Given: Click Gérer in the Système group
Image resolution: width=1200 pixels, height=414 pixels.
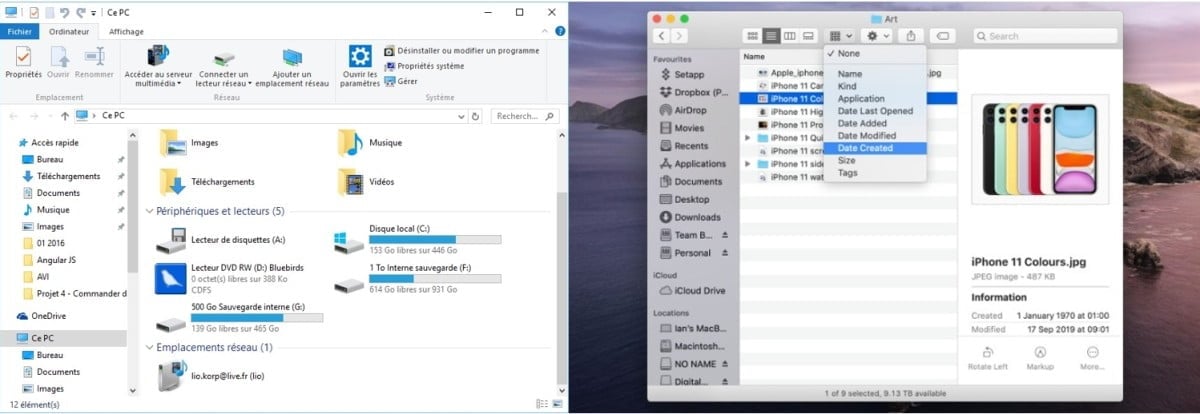Looking at the screenshot, I should point(401,81).
